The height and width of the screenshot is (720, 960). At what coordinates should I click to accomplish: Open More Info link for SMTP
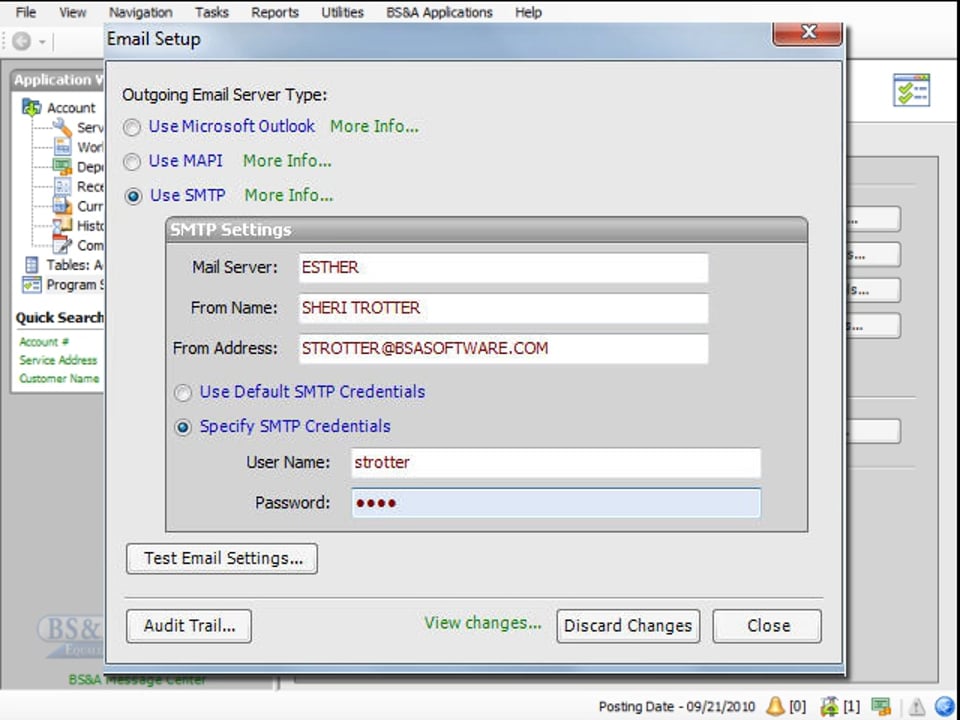[x=288, y=195]
